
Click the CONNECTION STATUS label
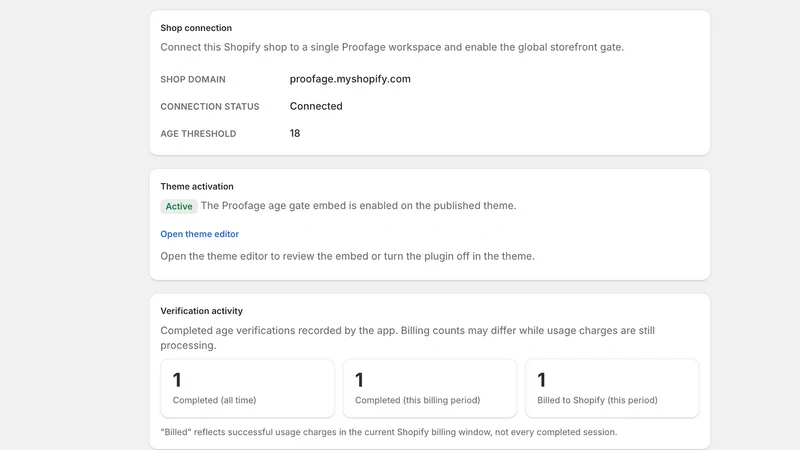210,107
